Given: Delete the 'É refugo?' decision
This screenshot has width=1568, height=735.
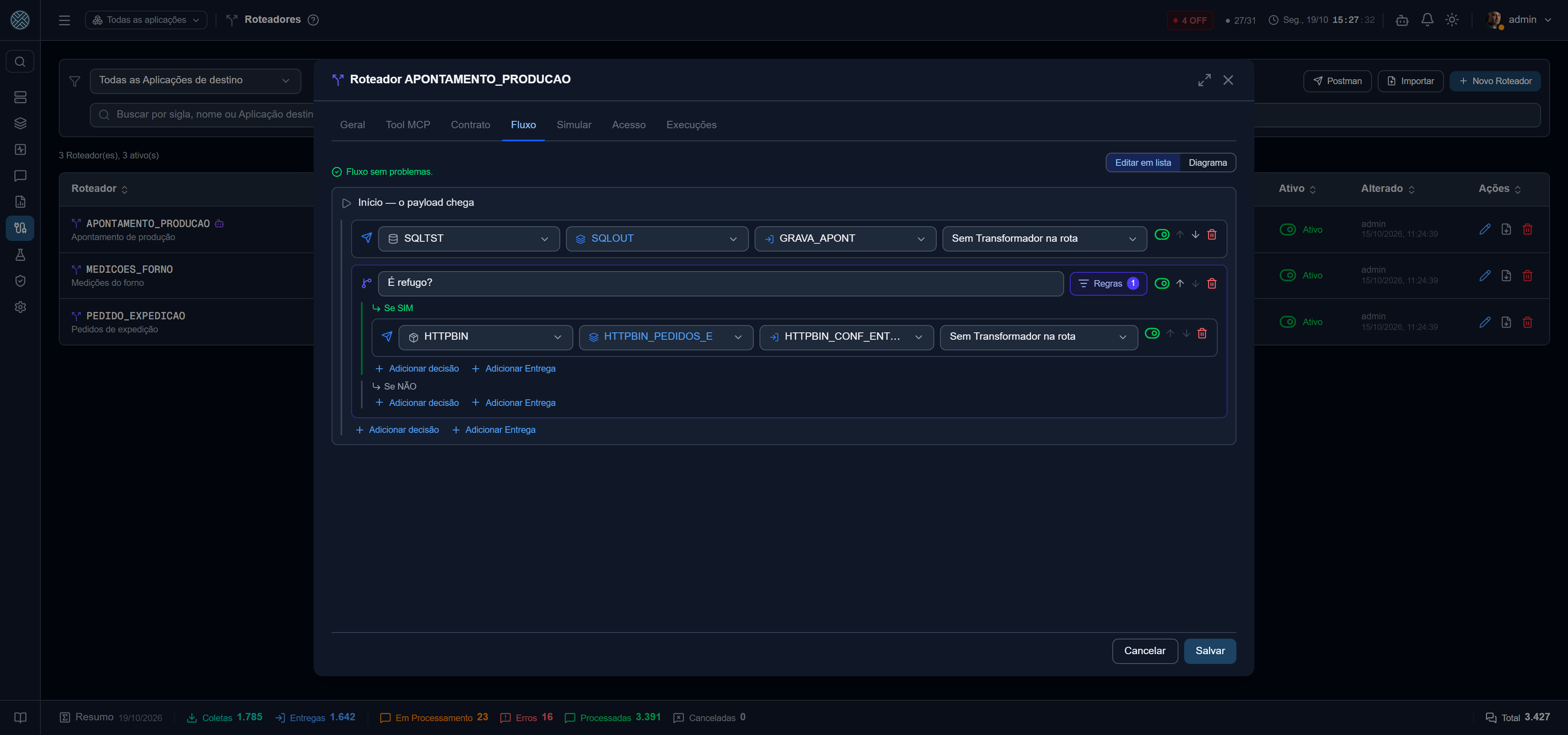Looking at the screenshot, I should click(x=1211, y=283).
